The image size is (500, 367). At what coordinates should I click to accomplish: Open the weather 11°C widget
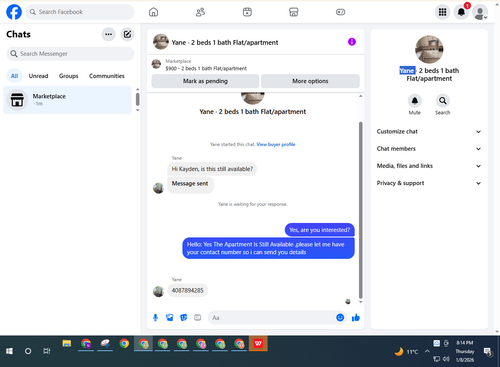(x=407, y=351)
